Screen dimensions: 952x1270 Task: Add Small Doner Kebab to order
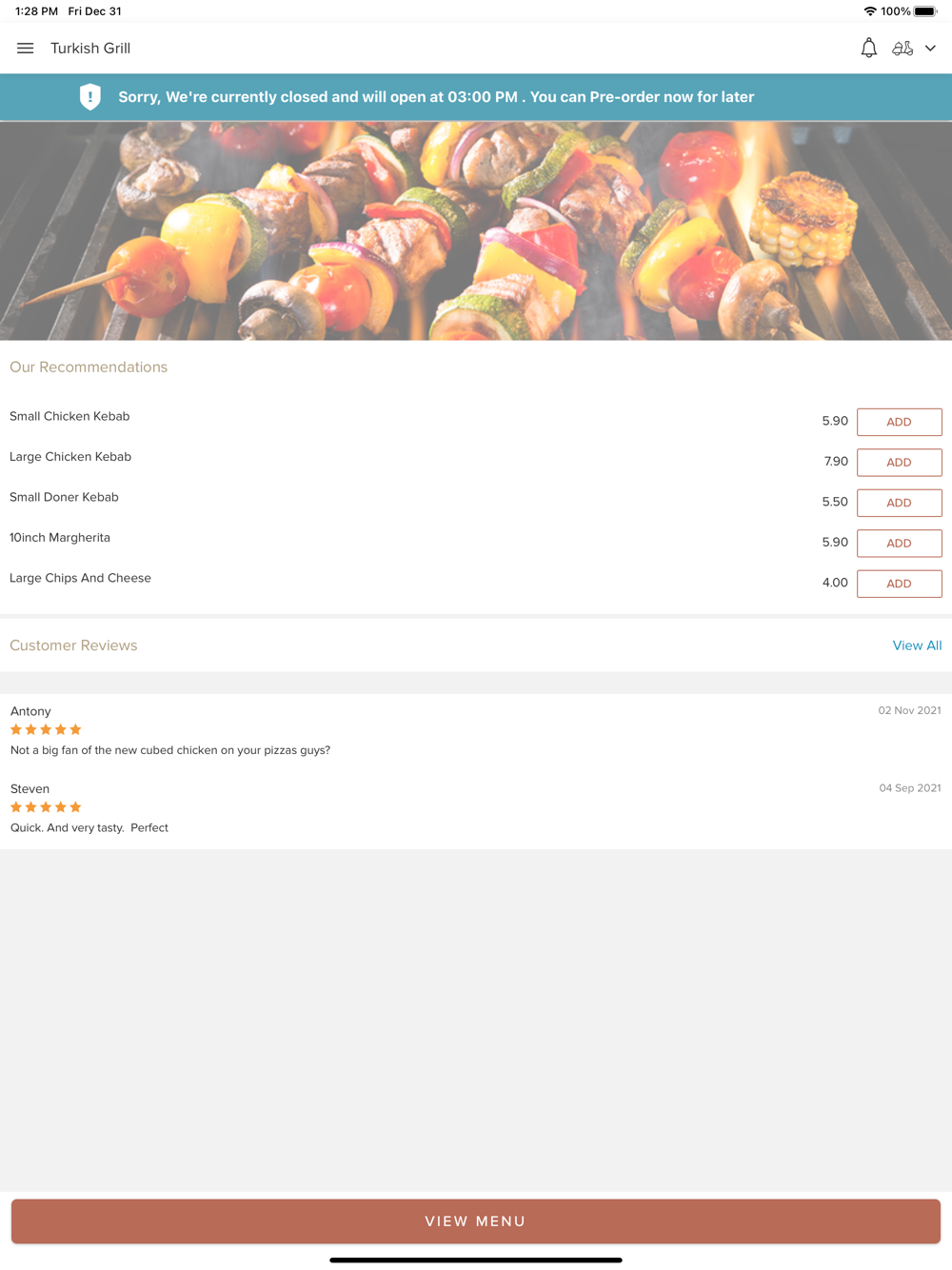[x=899, y=503]
